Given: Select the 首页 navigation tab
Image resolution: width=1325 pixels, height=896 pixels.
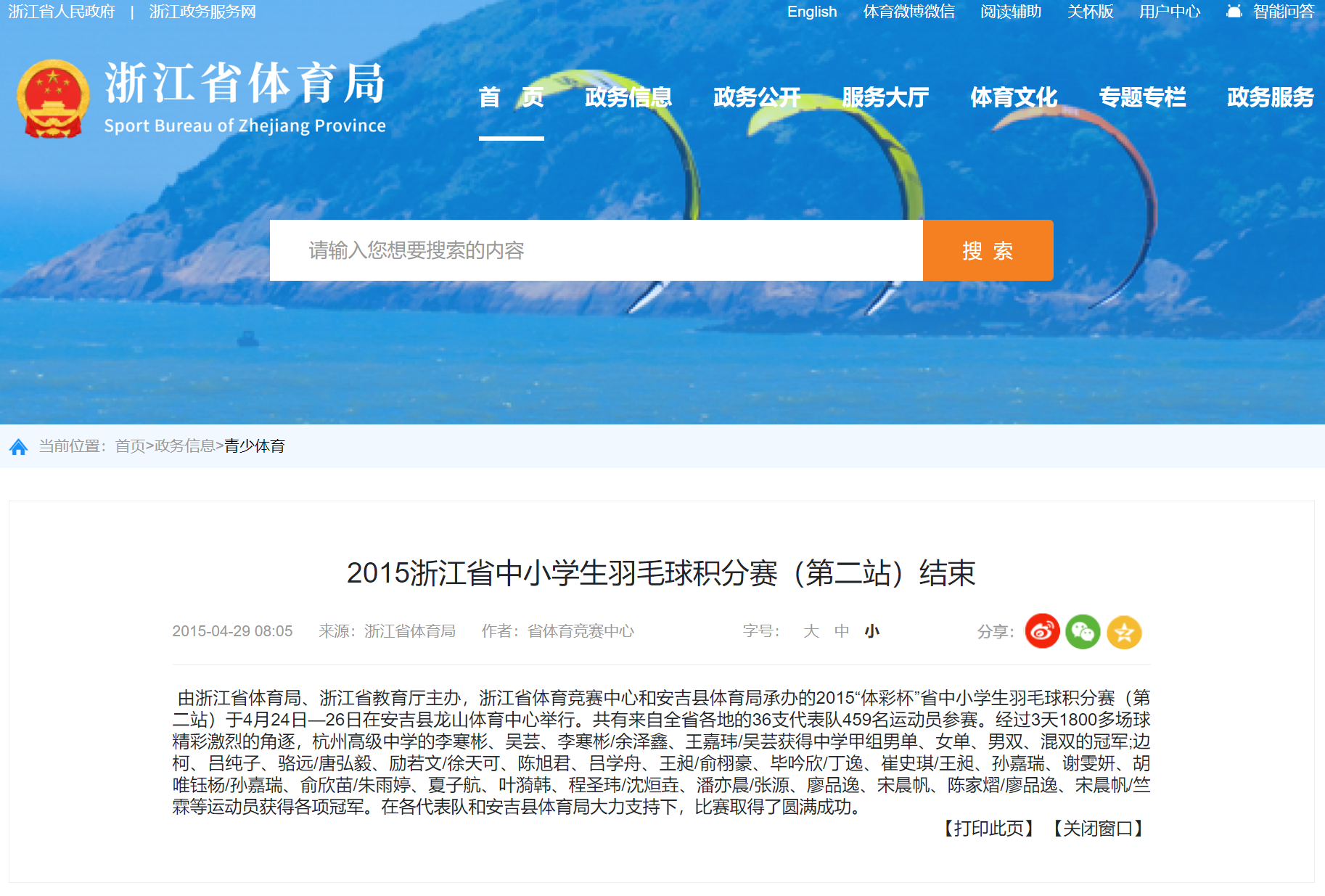Looking at the screenshot, I should pos(511,97).
